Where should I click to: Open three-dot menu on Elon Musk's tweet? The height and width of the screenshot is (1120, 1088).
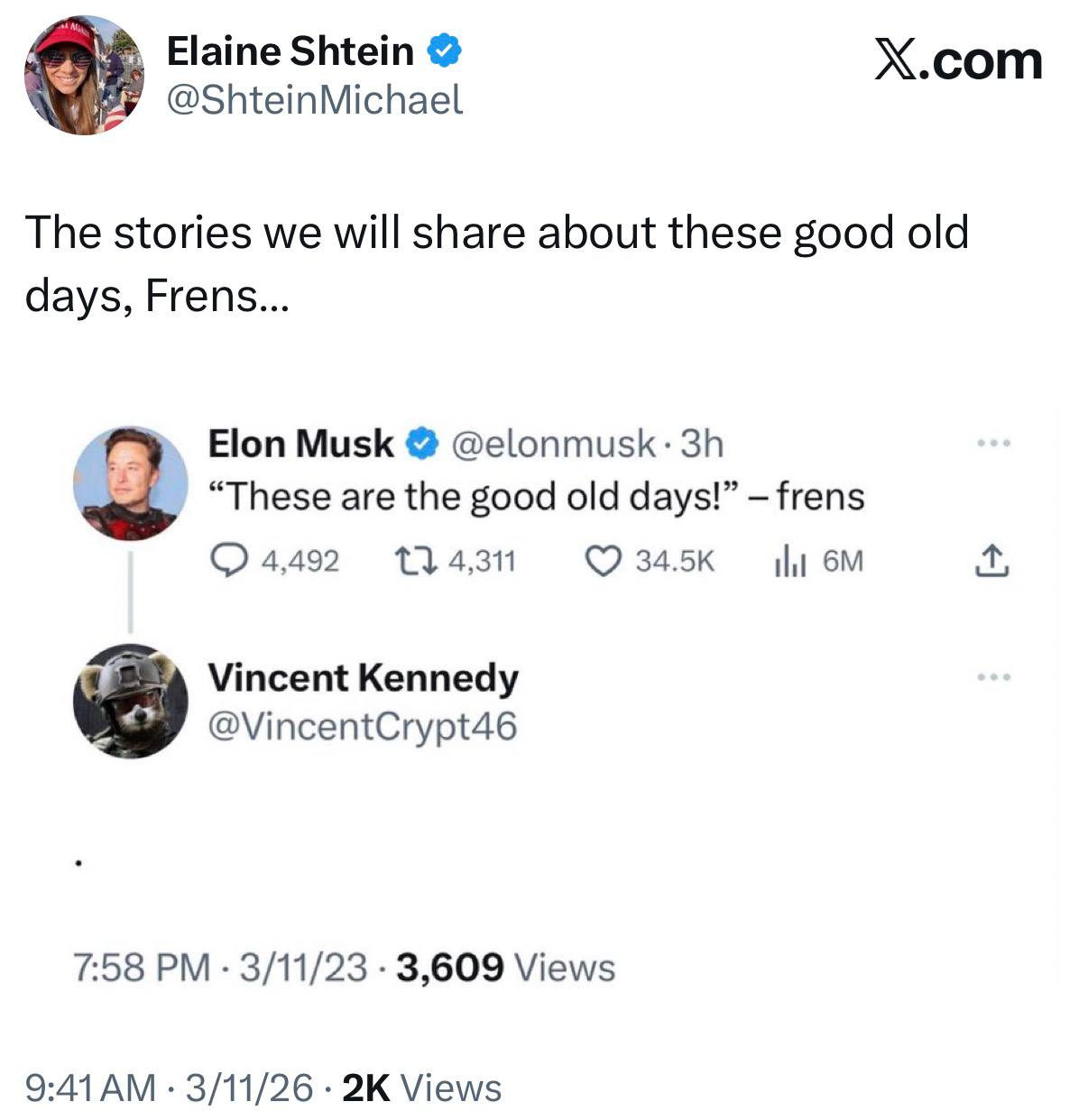994,444
